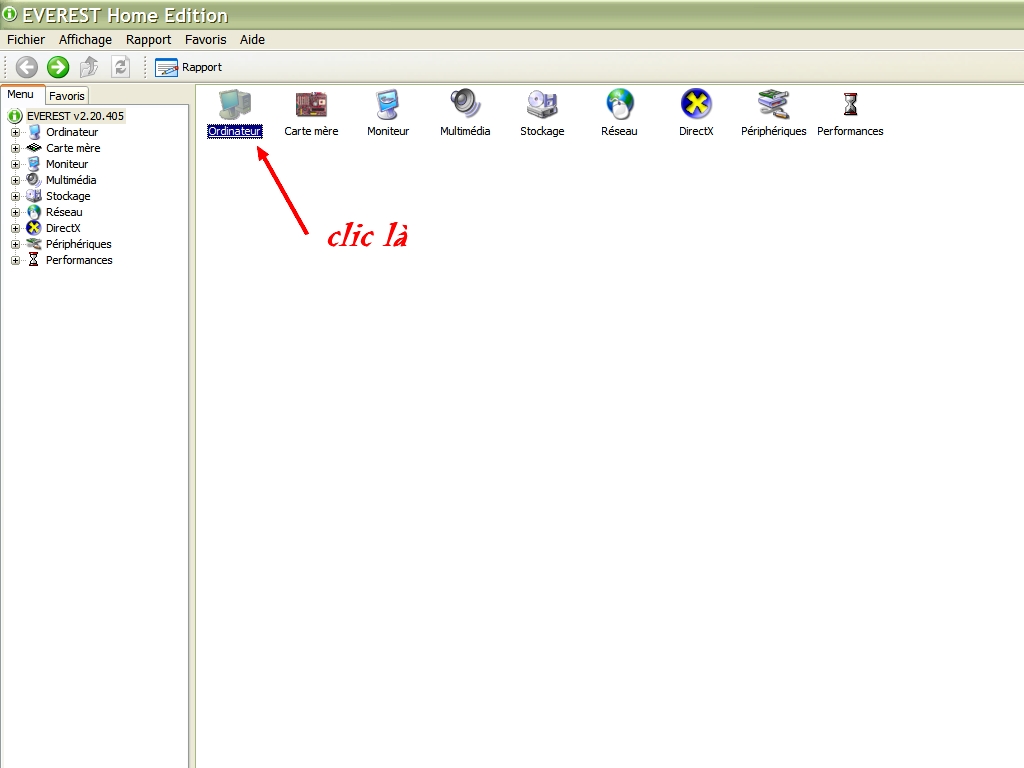Select the EVEREST v2.20.405 root node
Viewport: 1024px width, 768px height.
click(x=75, y=116)
